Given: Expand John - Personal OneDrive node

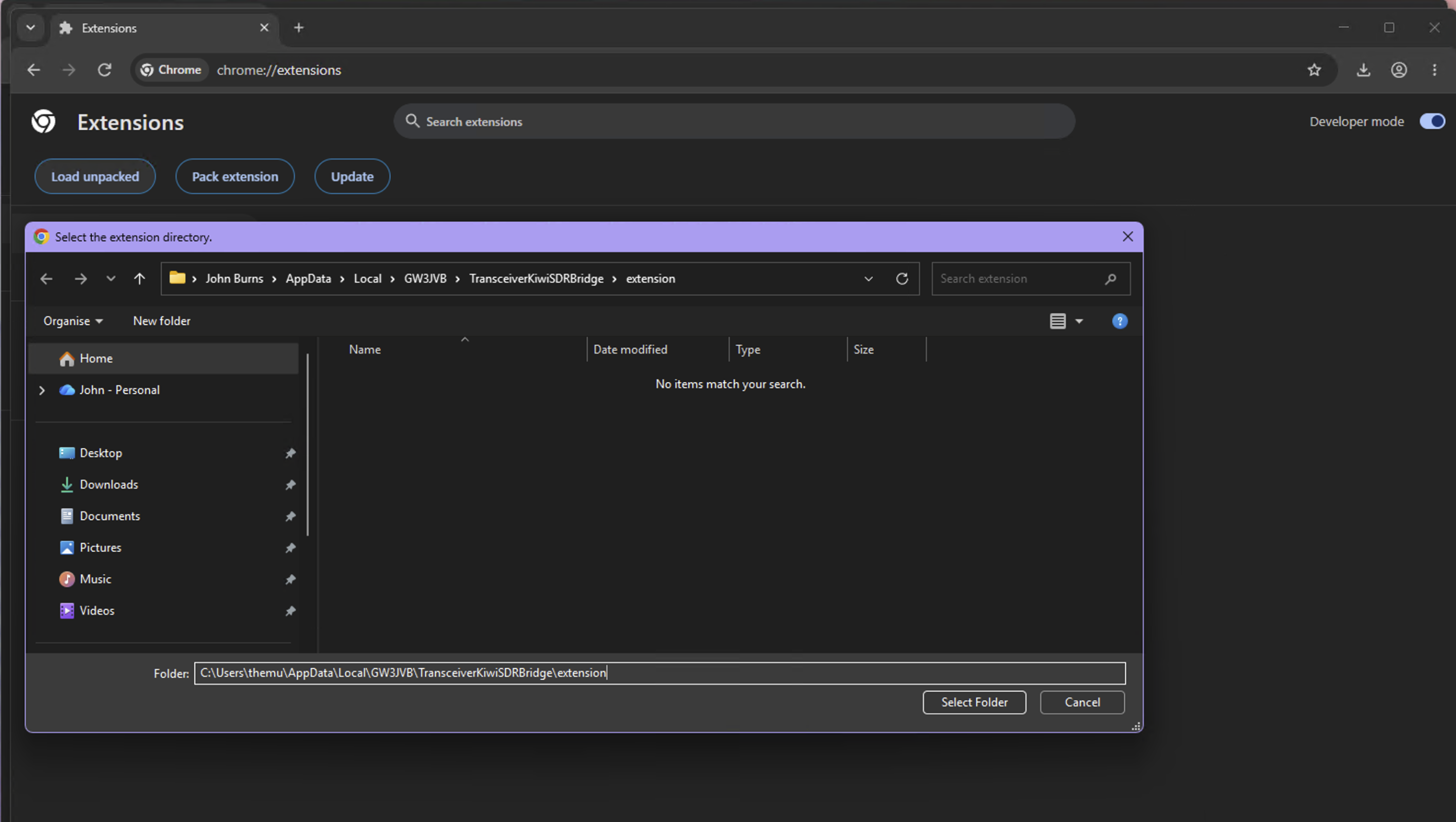Looking at the screenshot, I should pyautogui.click(x=42, y=390).
